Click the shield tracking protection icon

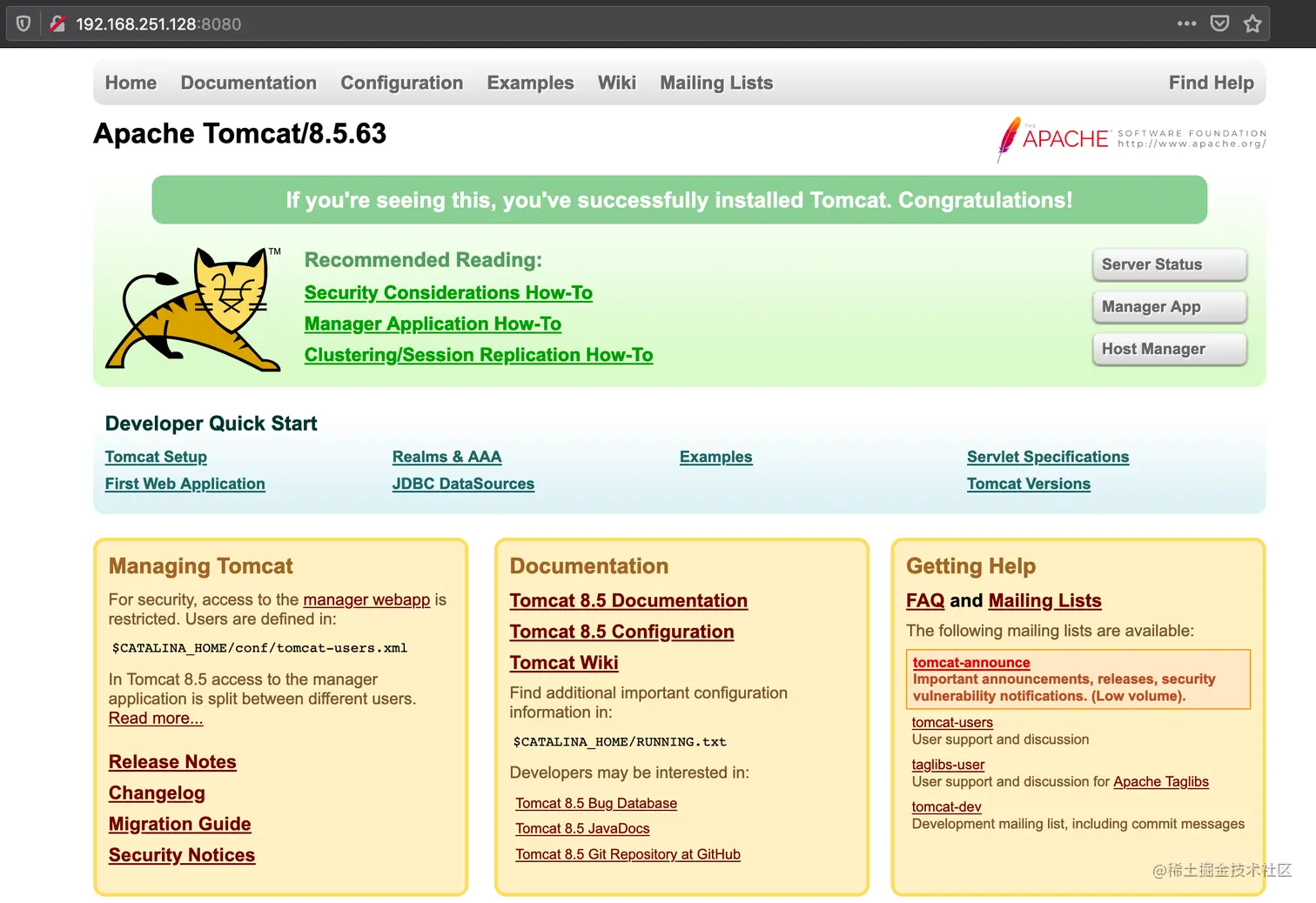tap(23, 23)
